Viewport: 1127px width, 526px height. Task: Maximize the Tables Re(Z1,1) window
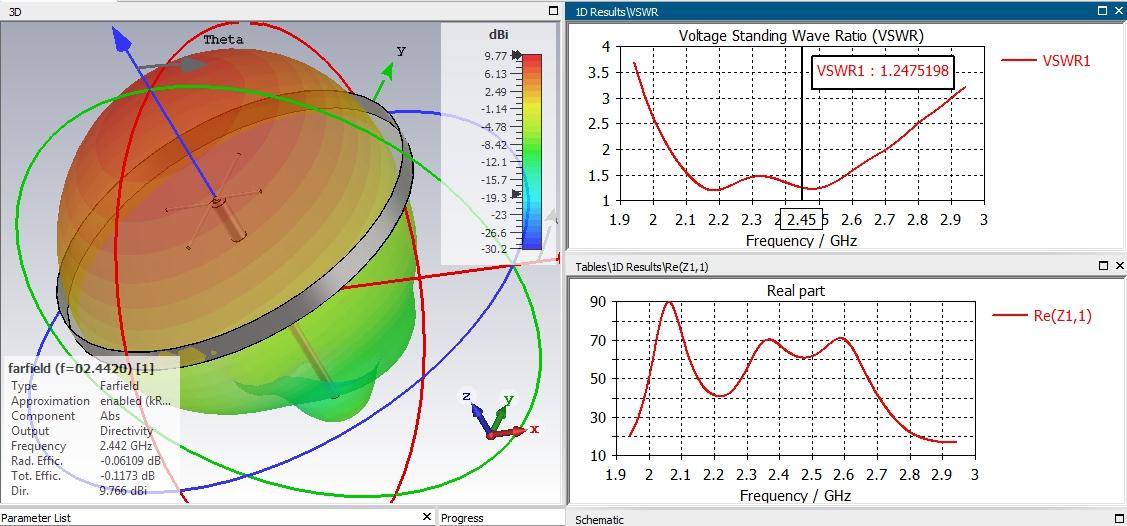(x=1103, y=266)
